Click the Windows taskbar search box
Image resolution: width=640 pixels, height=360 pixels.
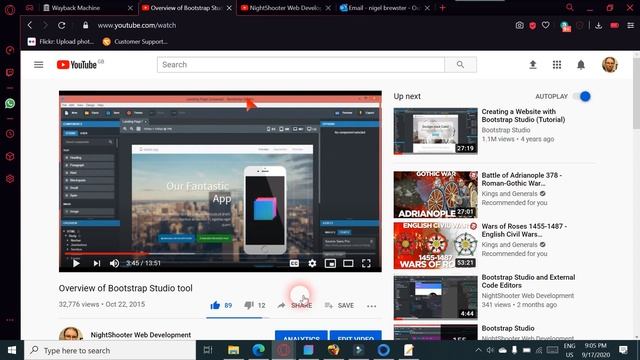110,350
